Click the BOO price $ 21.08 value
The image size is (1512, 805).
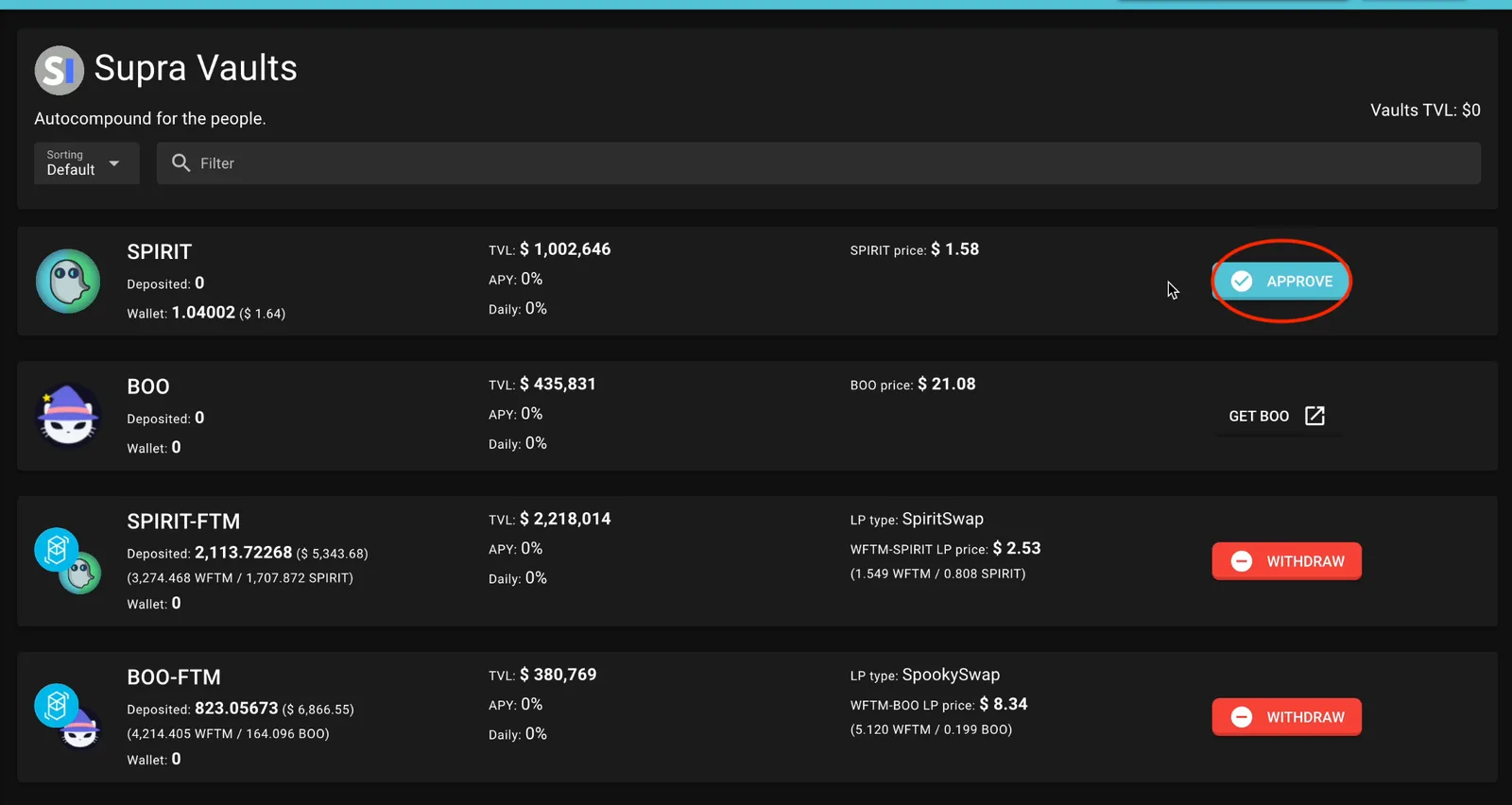[x=947, y=385]
